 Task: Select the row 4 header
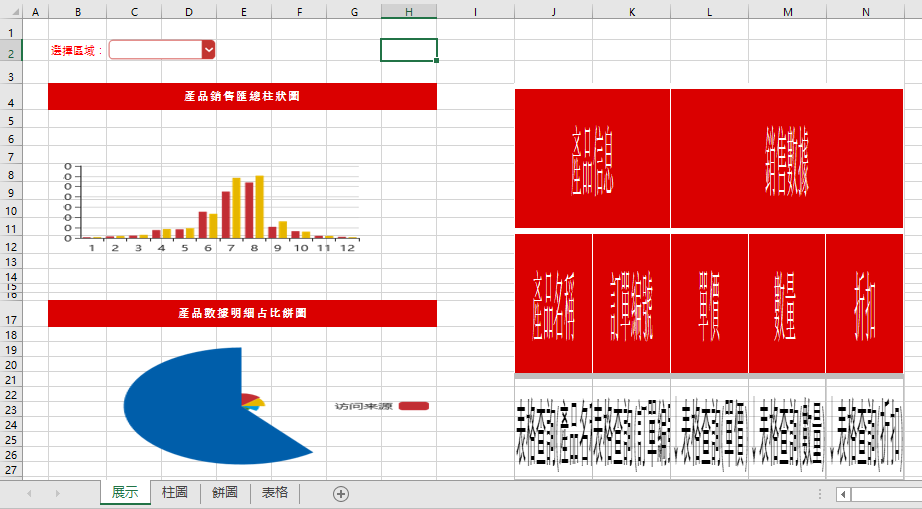(x=10, y=103)
